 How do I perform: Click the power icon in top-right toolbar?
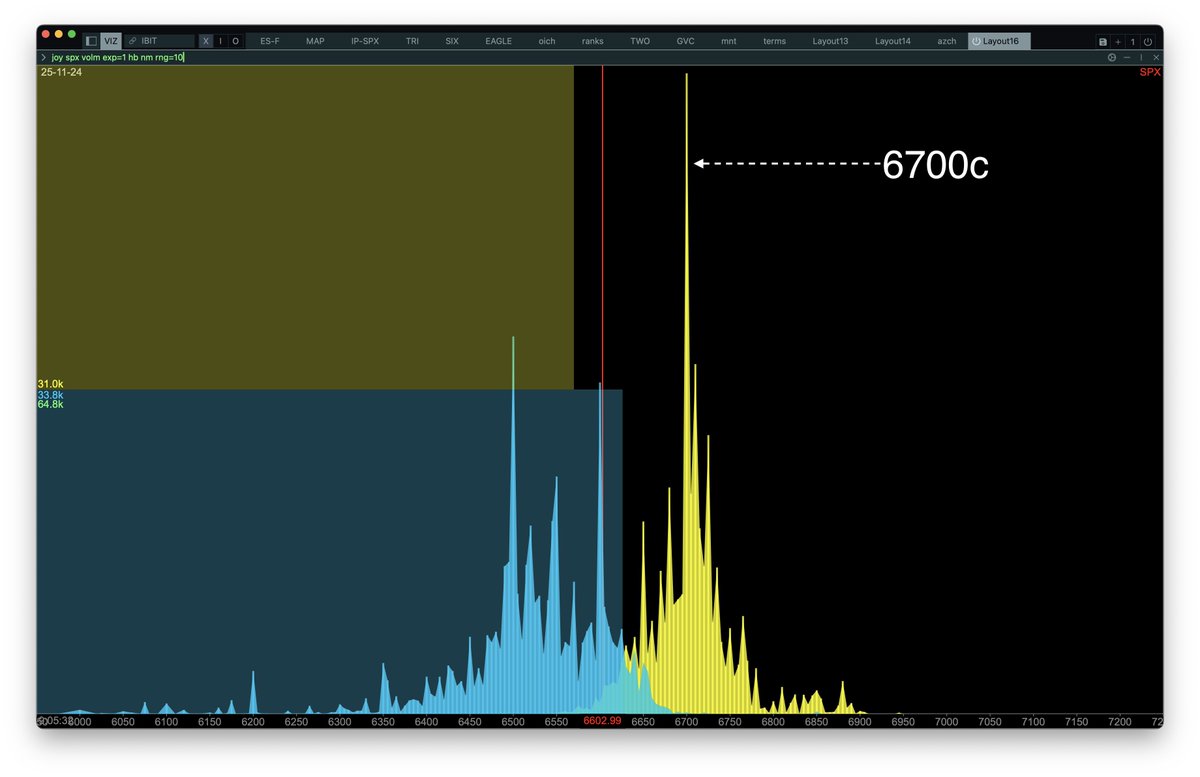1147,42
